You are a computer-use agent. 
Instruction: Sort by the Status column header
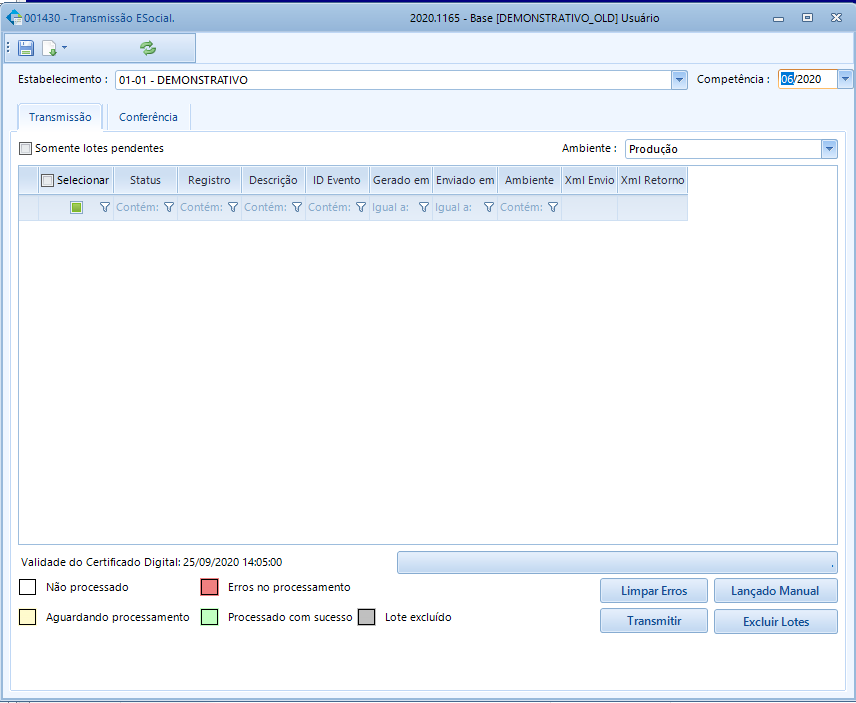(x=145, y=180)
